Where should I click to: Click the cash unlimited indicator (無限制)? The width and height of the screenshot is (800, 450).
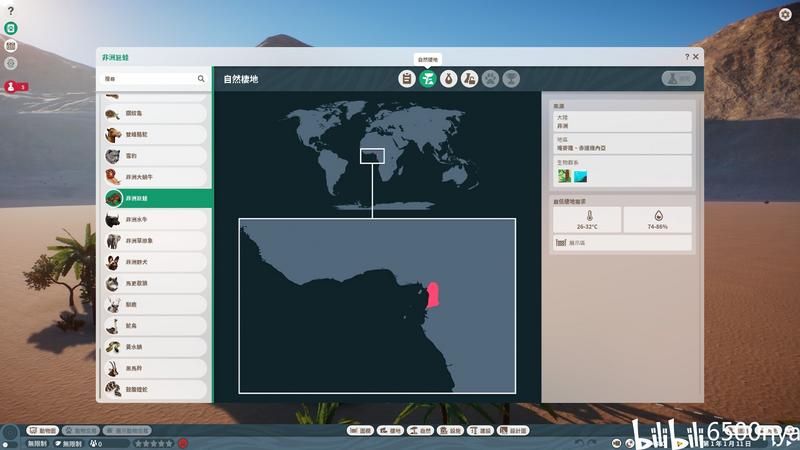38,443
